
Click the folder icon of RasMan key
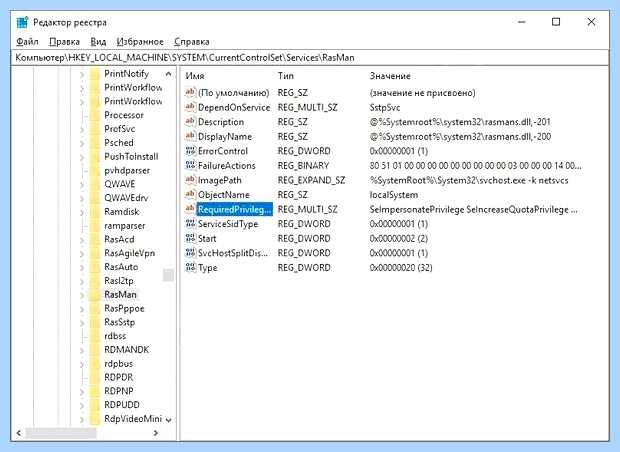[x=94, y=295]
